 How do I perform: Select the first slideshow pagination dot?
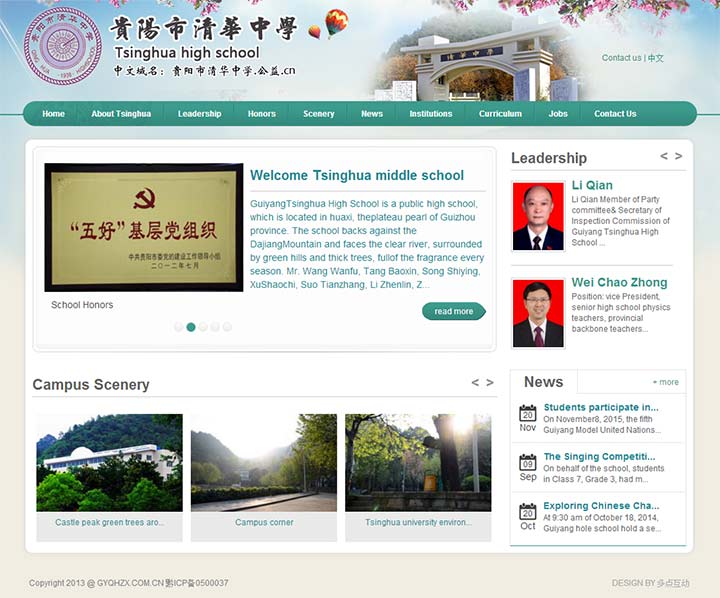pos(179,327)
